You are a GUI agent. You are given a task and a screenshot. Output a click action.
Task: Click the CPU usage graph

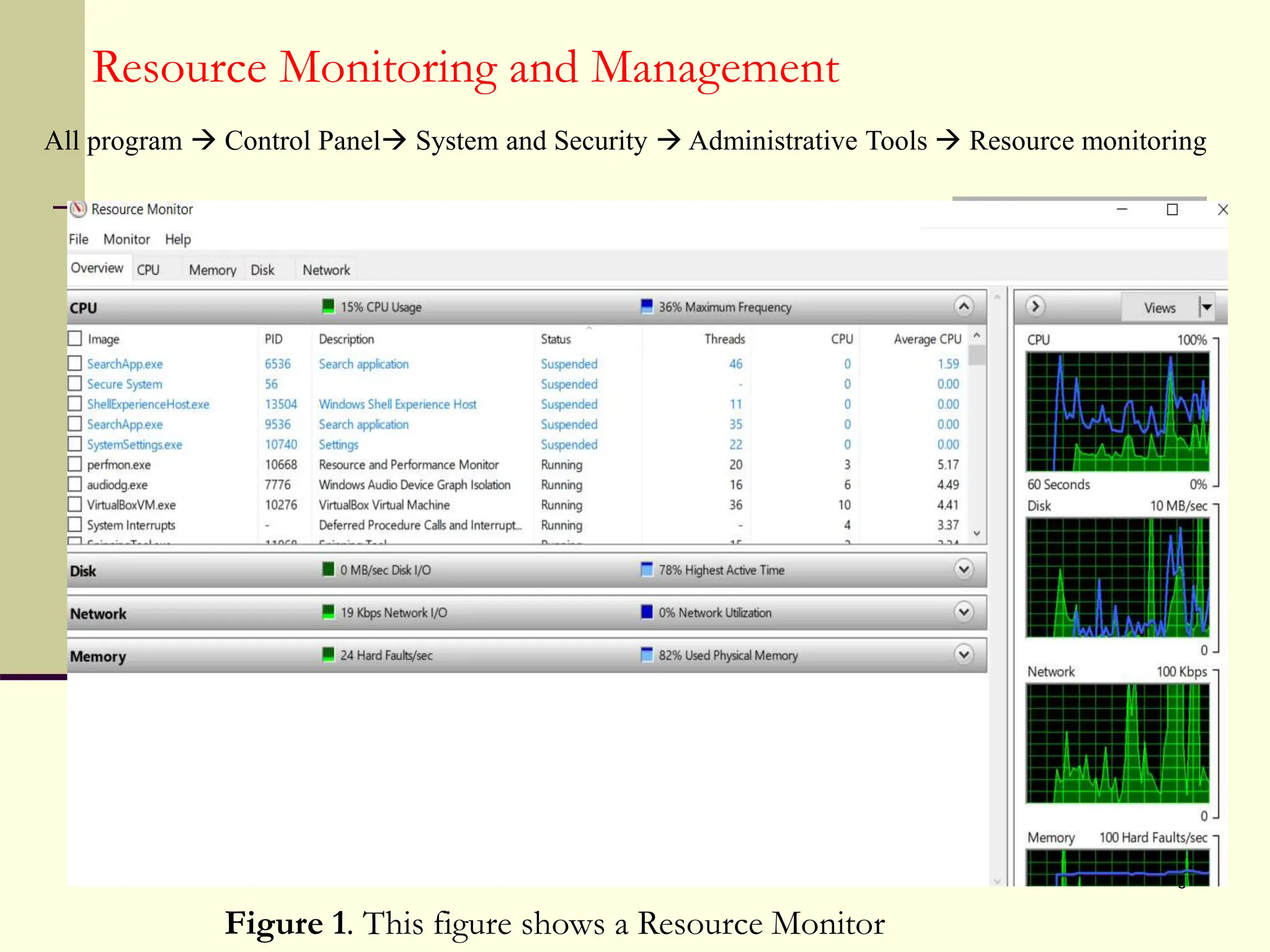1117,412
